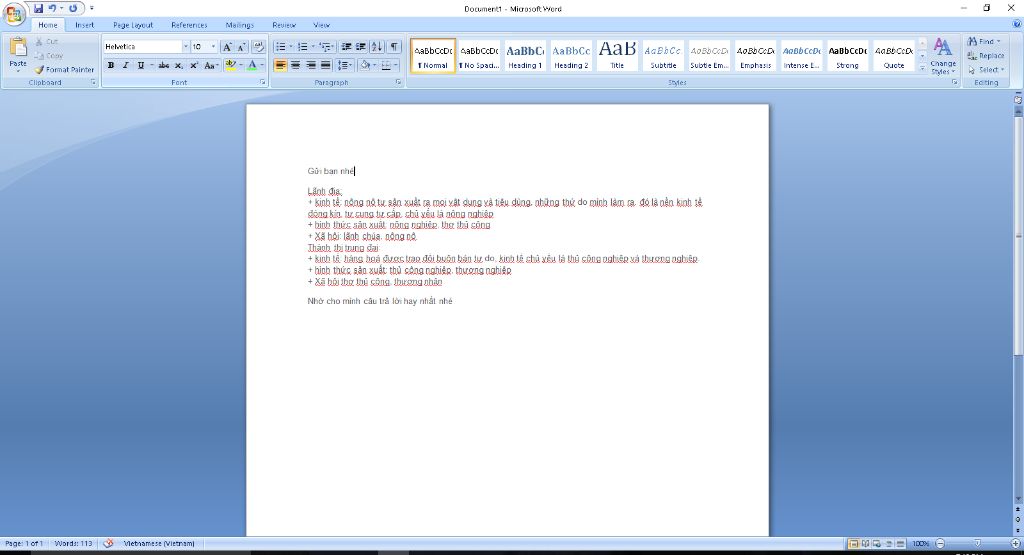Viewport: 1024px width, 555px height.
Task: Justify the paragraph text
Action: tap(326, 65)
